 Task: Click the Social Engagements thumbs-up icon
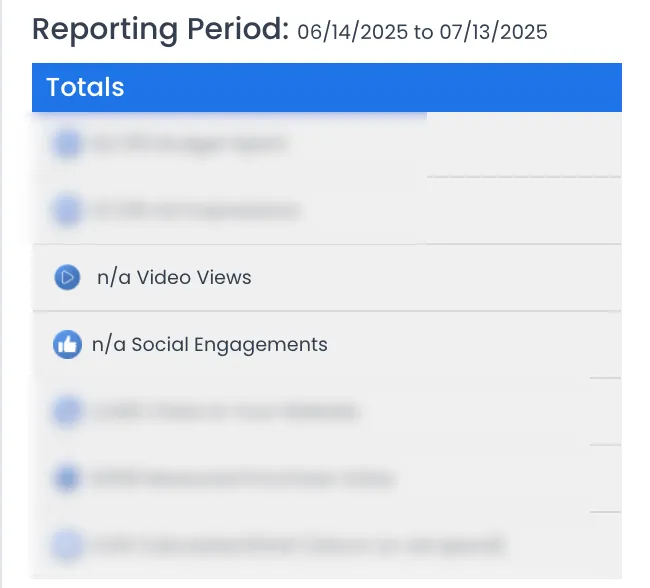pos(67,345)
